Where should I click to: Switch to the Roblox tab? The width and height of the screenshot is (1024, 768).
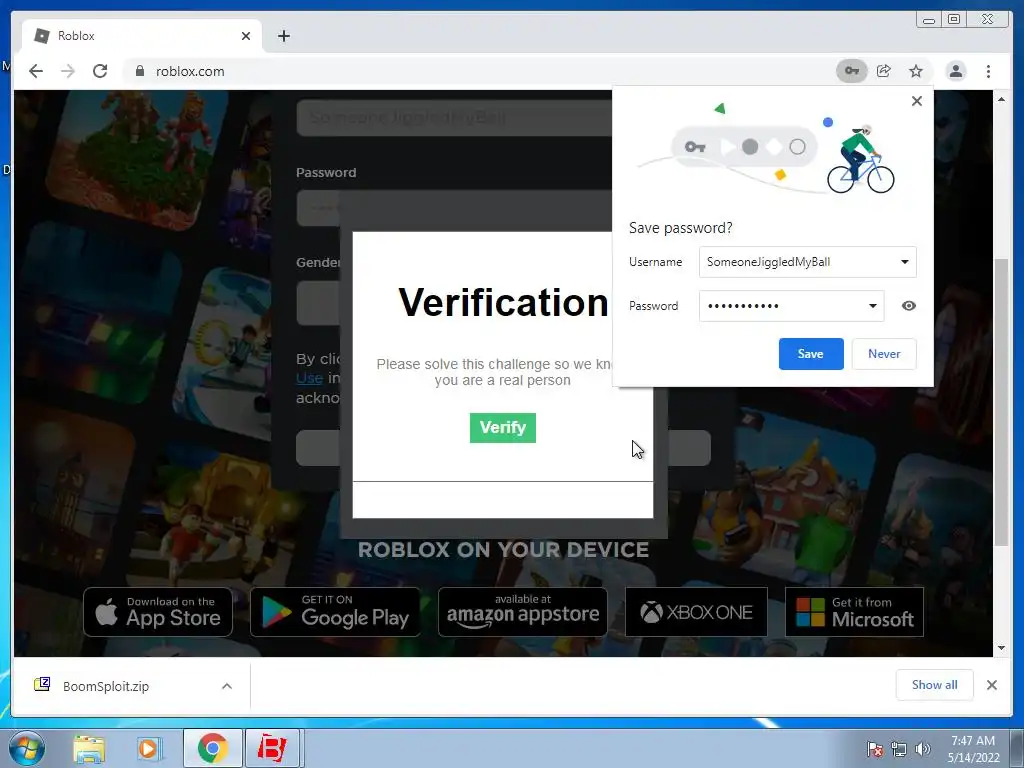coord(142,36)
